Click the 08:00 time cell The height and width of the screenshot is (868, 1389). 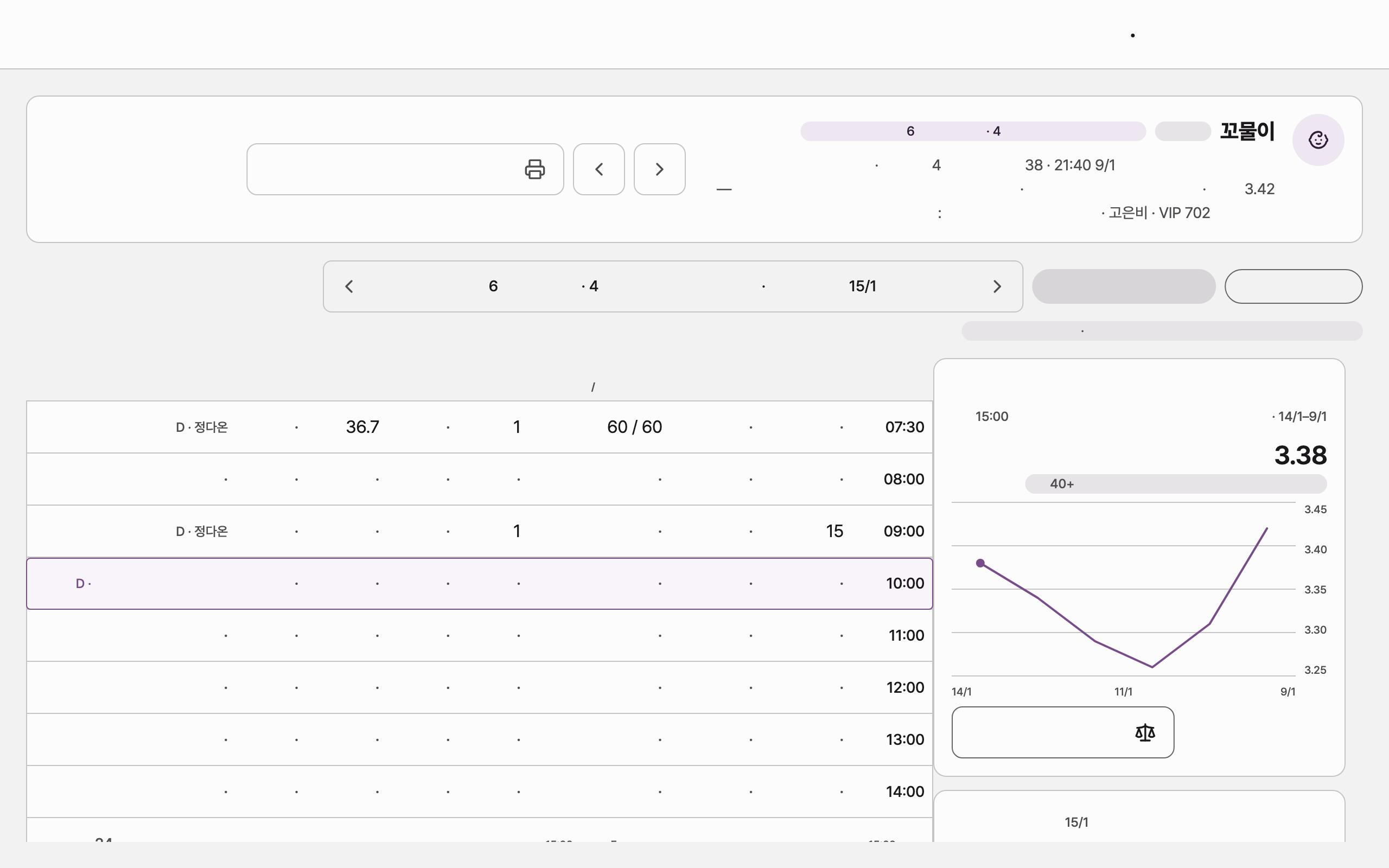(903, 480)
